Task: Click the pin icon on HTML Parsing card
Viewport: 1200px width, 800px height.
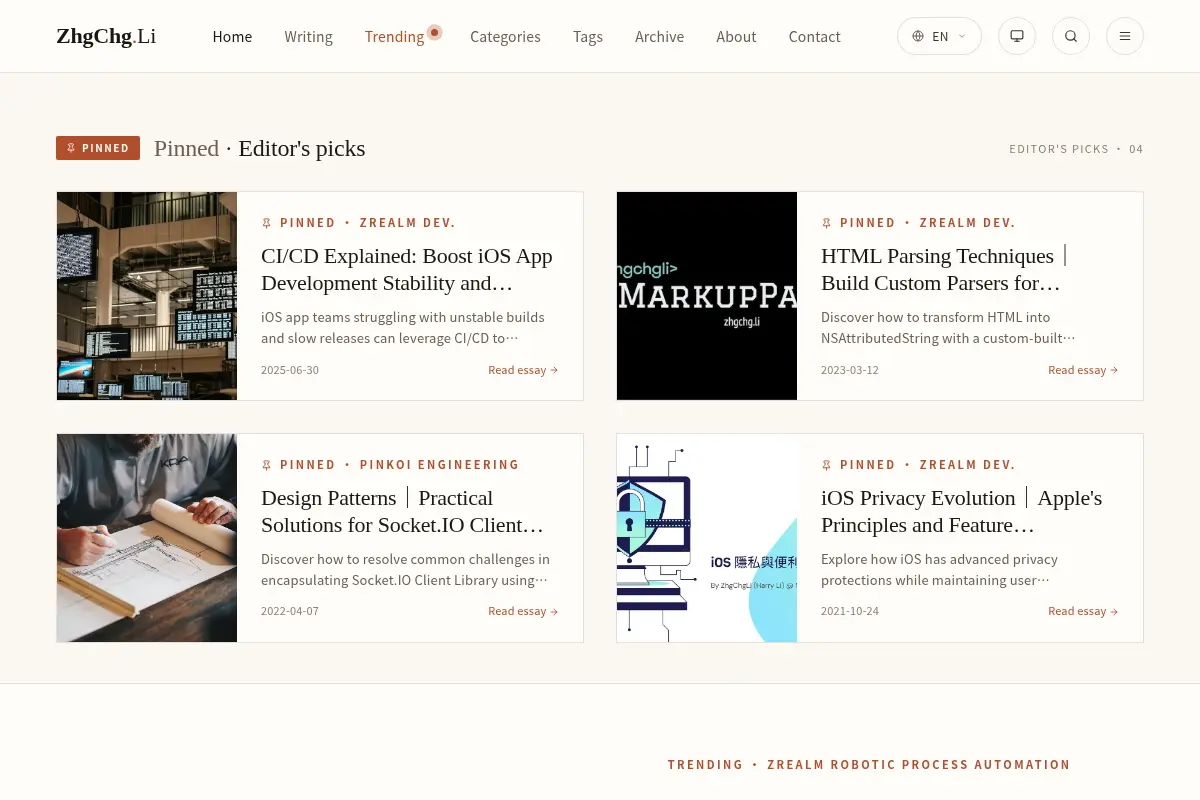Action: point(826,223)
